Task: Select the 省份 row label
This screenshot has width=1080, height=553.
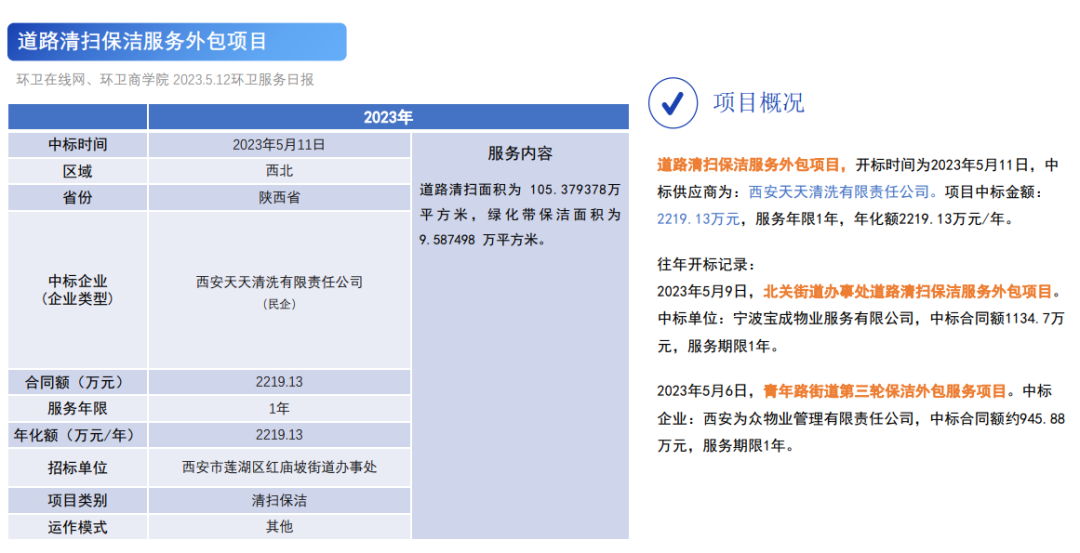Action: [x=77, y=198]
